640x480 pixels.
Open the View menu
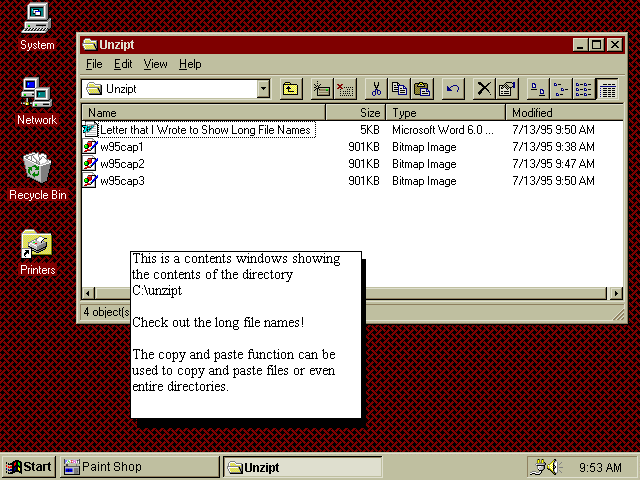click(x=155, y=64)
